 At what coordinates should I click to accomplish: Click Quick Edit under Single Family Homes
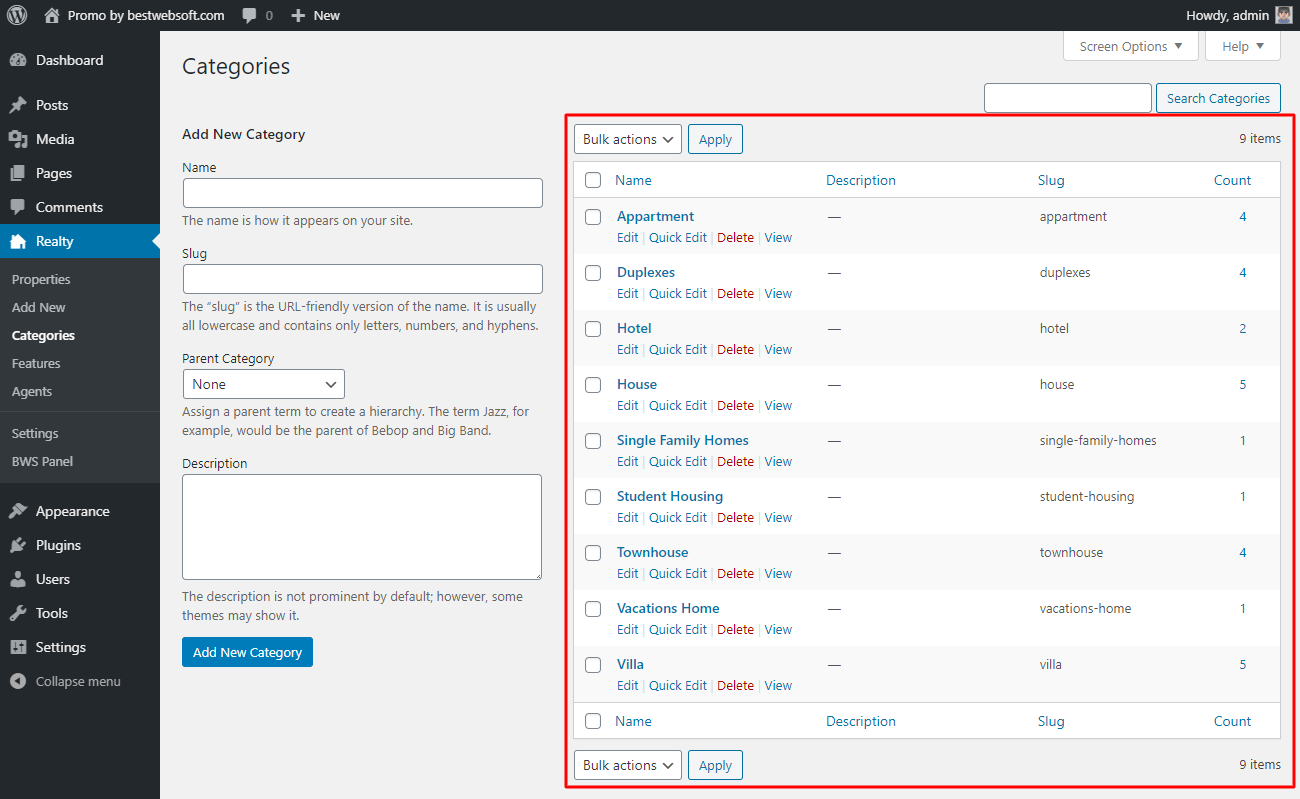(x=678, y=461)
